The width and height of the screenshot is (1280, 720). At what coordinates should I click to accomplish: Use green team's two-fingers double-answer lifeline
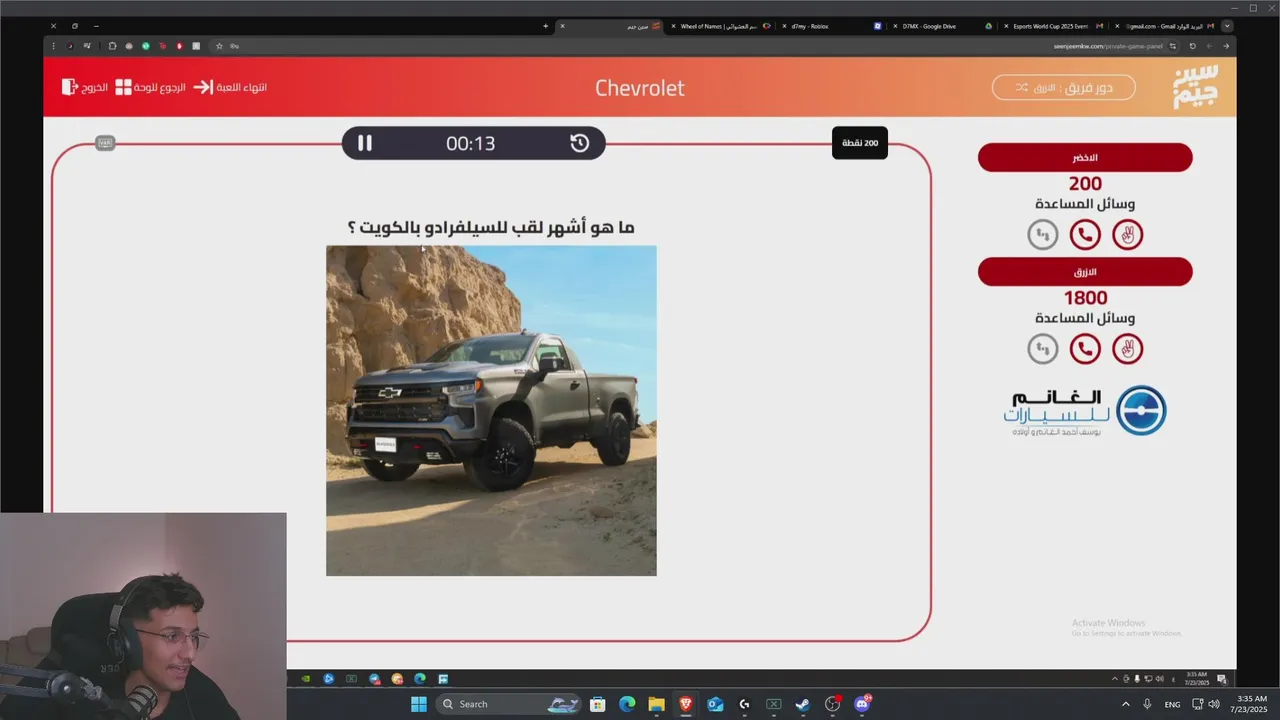coord(1127,234)
